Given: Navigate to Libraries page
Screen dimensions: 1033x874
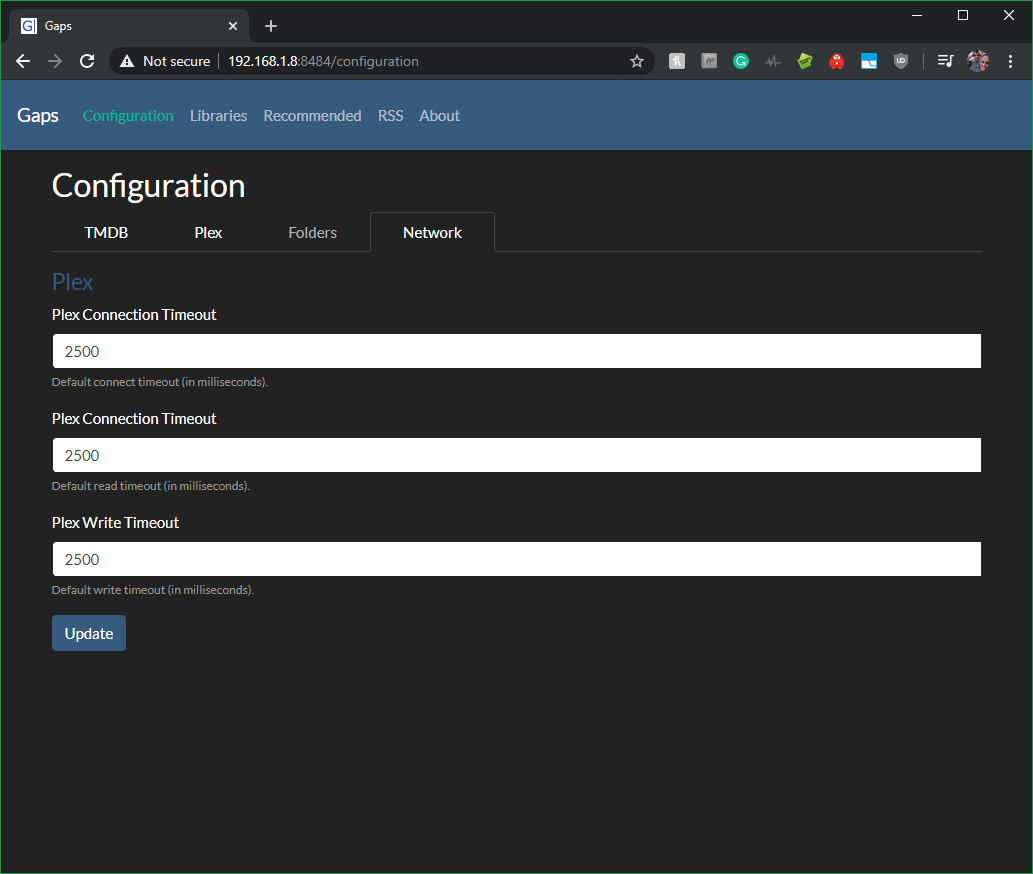Looking at the screenshot, I should tap(219, 115).
